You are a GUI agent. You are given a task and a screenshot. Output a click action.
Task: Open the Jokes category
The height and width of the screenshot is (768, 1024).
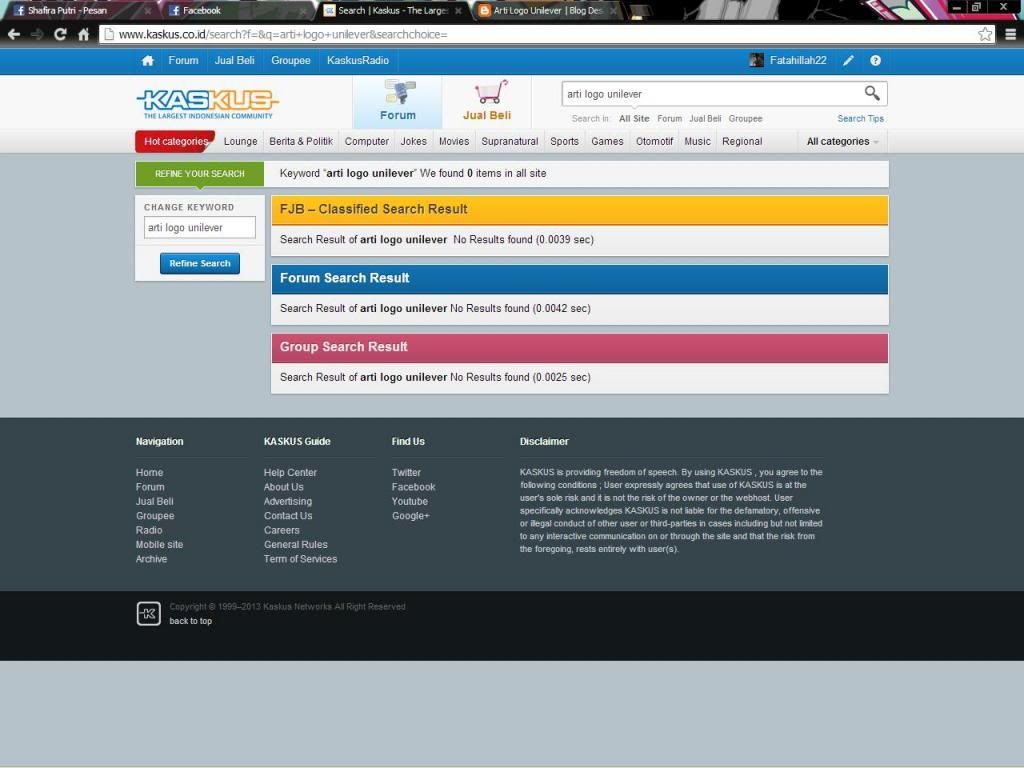pos(413,142)
